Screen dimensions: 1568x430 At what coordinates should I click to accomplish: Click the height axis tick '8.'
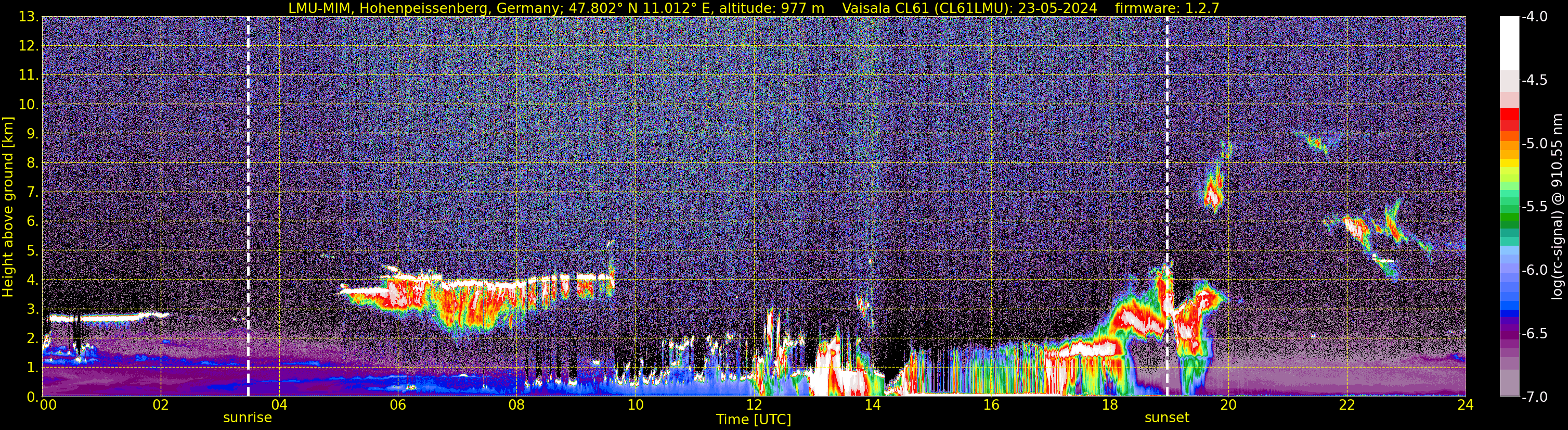33,162
